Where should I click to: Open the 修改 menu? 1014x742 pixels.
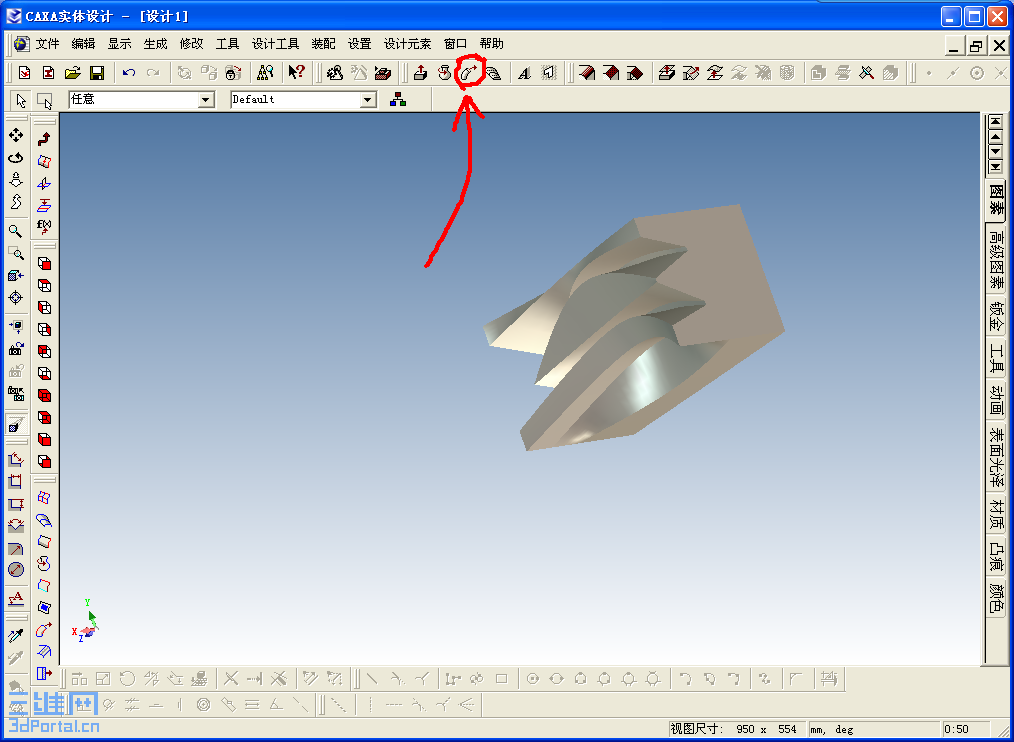coord(191,44)
